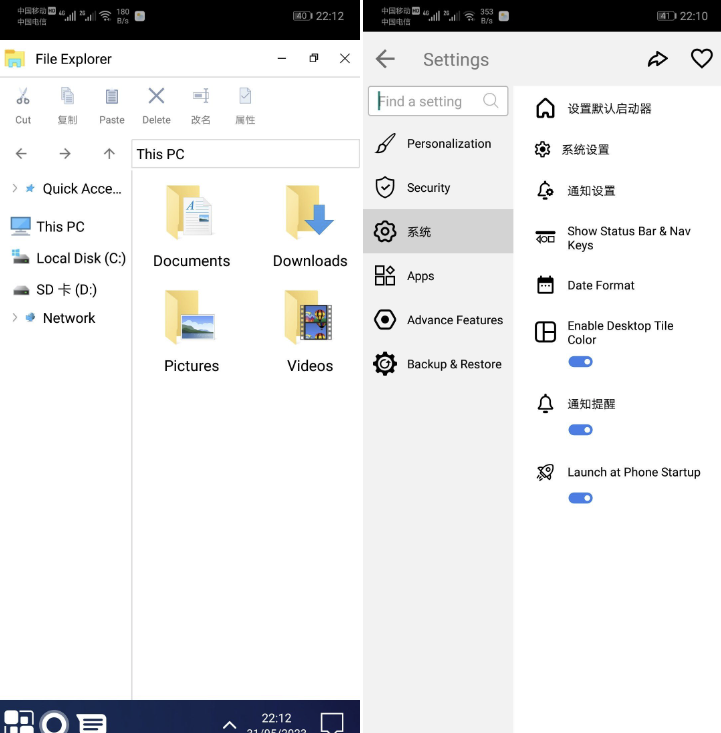Click the Find a setting search field

[430, 101]
